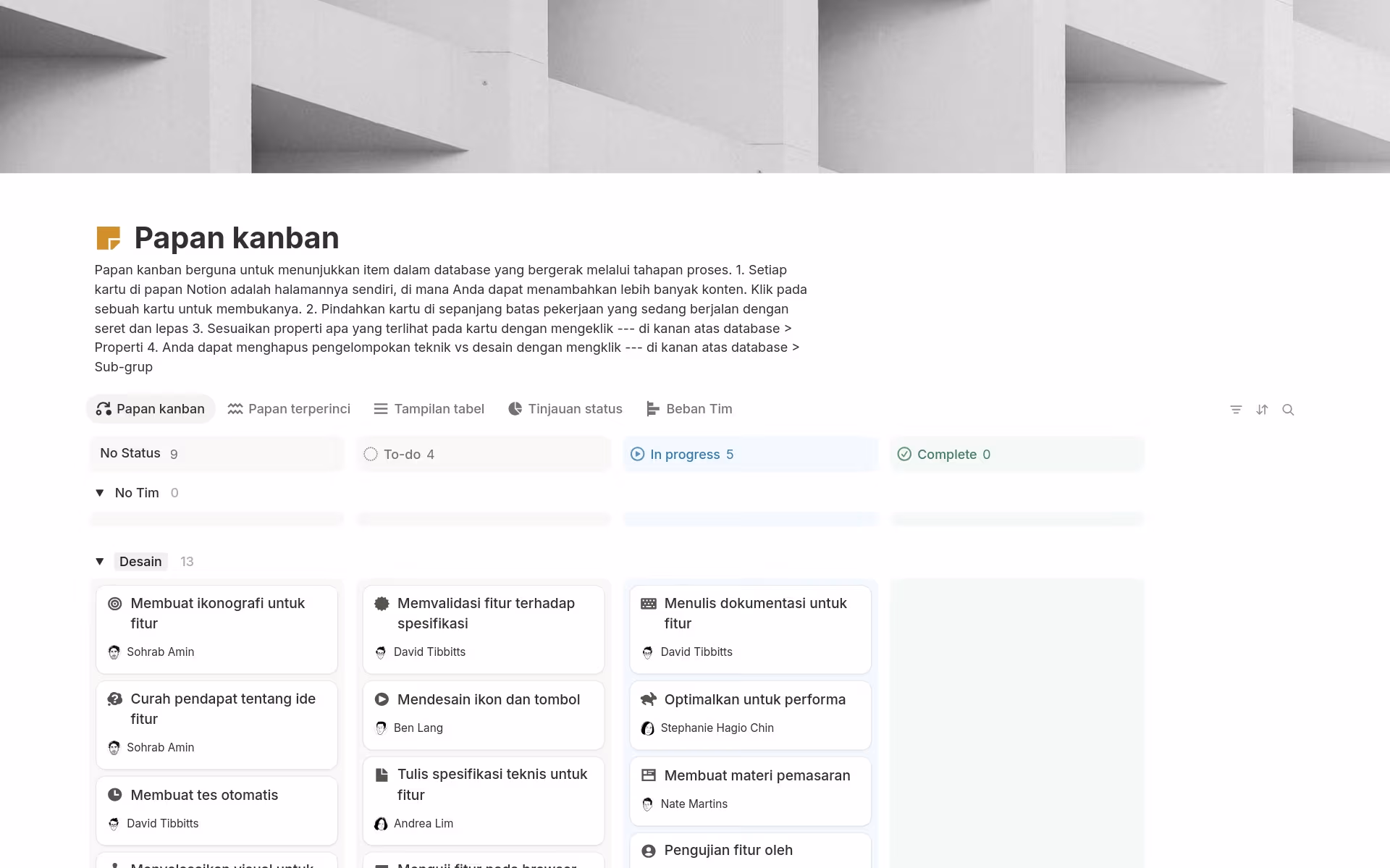1390x868 pixels.
Task: Click keyboard icon on Menulis dokumentasi card
Action: pyautogui.click(x=649, y=604)
